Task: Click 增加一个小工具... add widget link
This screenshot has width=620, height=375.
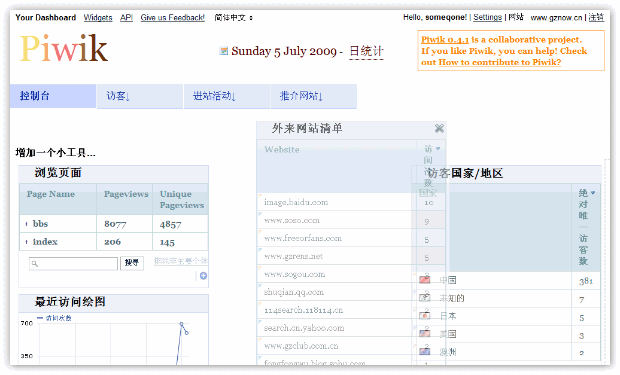Action: [x=55, y=153]
